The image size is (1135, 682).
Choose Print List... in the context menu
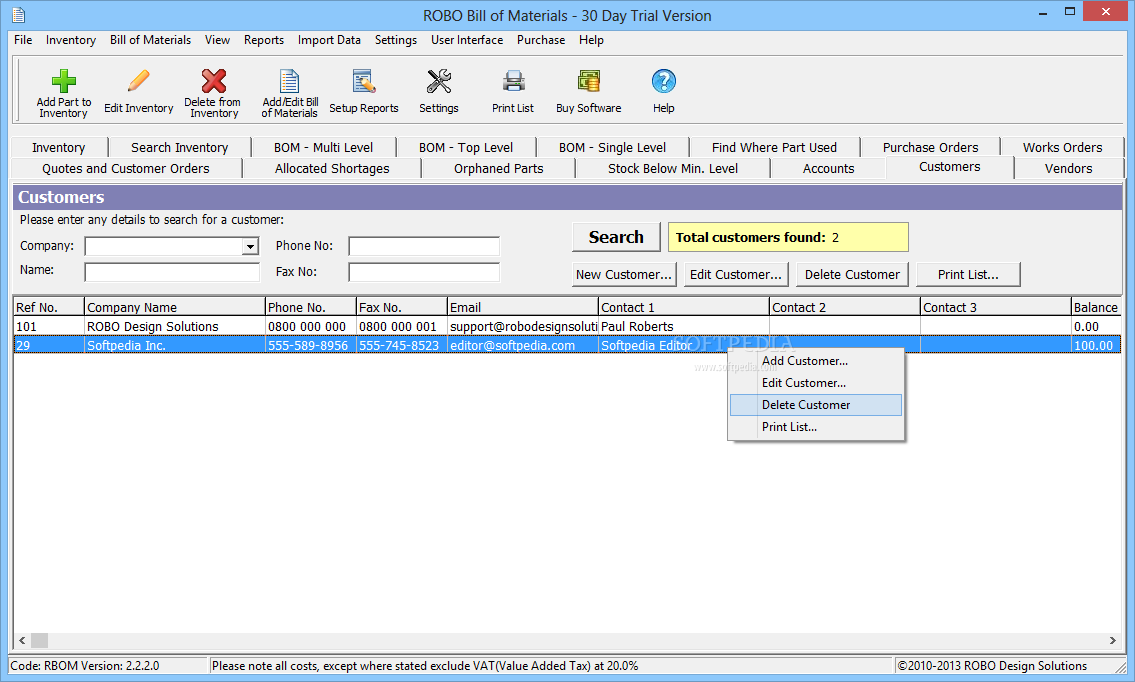point(816,427)
